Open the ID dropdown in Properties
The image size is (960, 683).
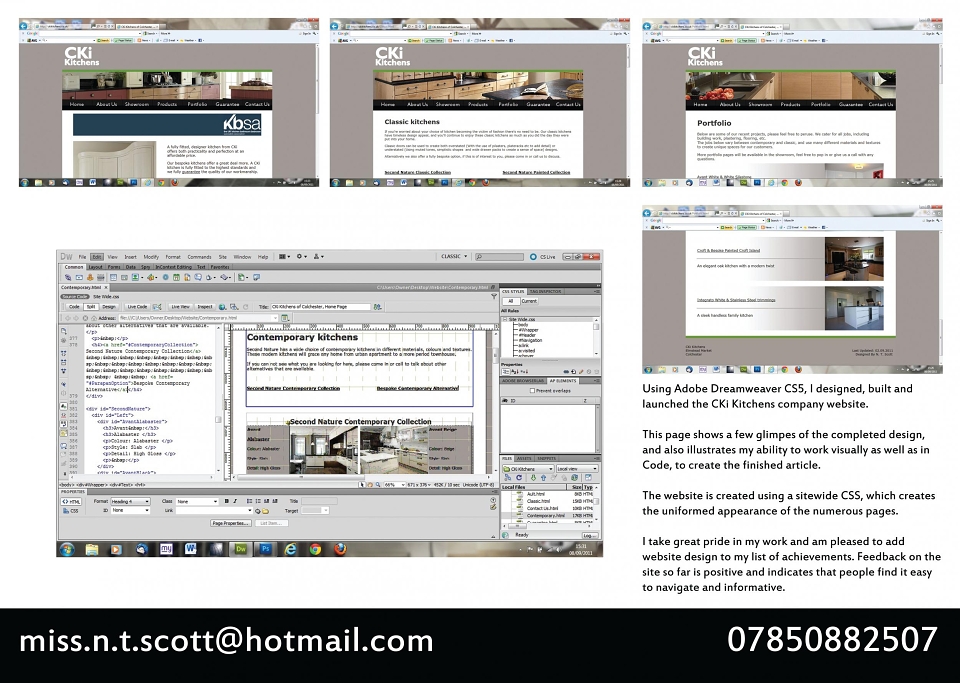[x=130, y=510]
